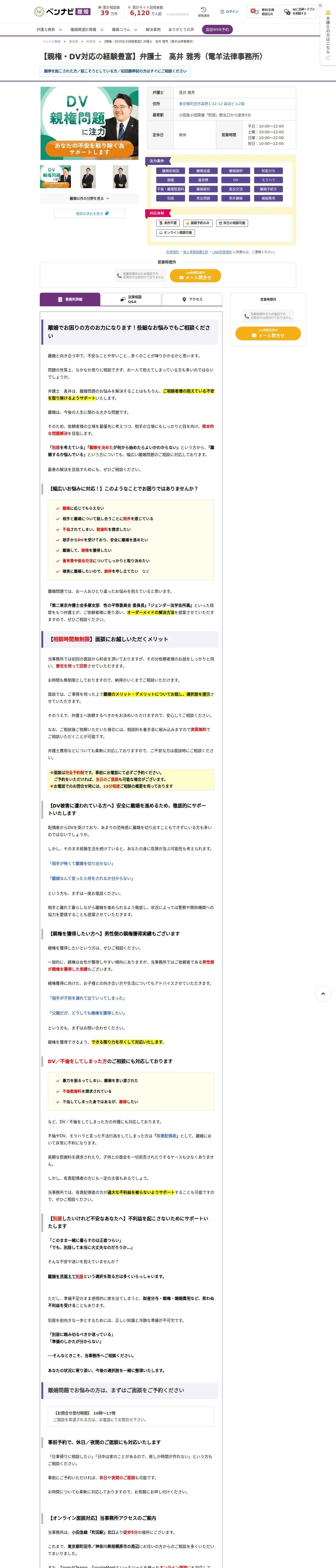Click the phone unavailable notice in the center box
Image resolution: width=336 pixels, height=1568 pixels.
[140, 276]
